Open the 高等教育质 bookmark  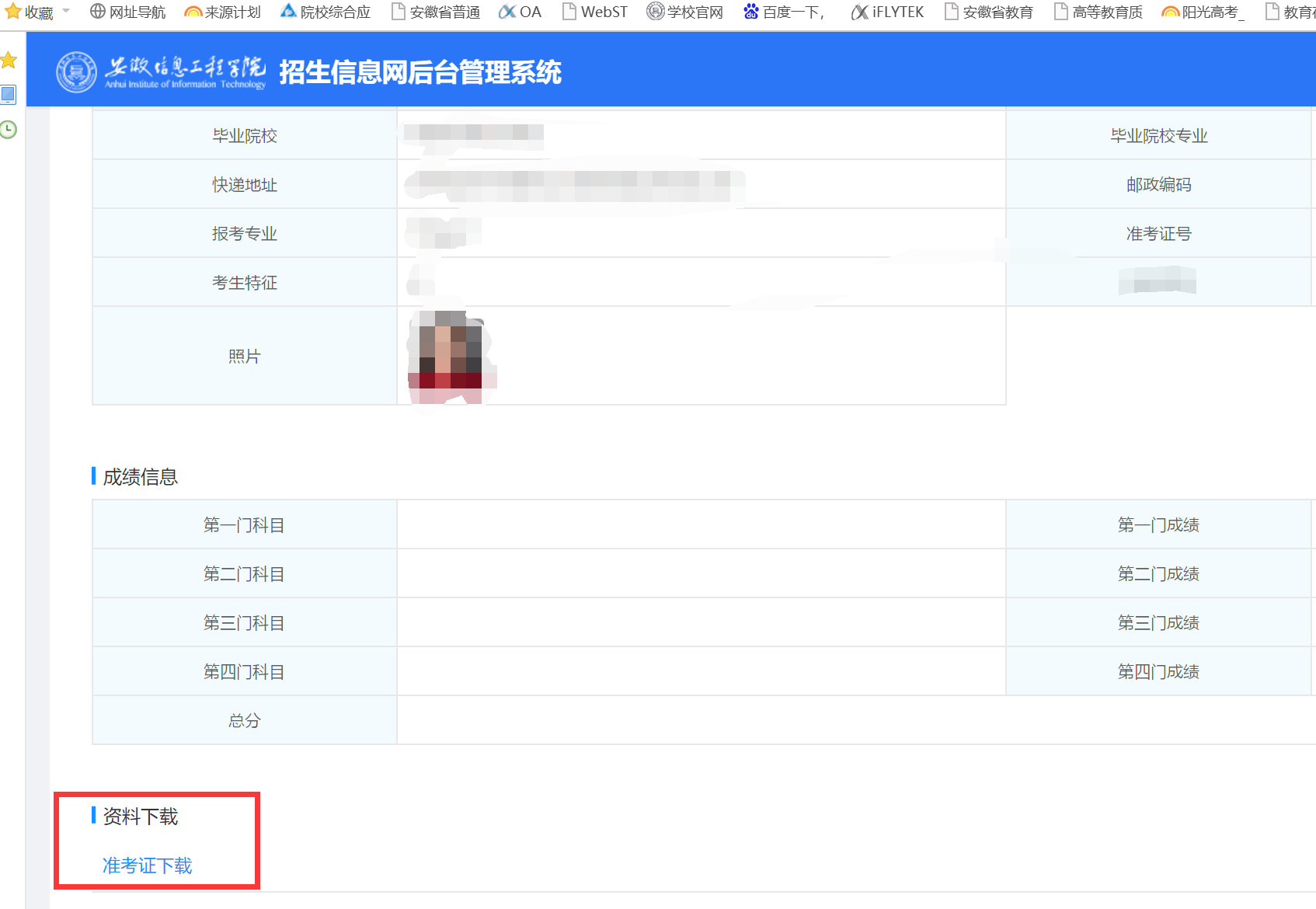[x=1098, y=12]
